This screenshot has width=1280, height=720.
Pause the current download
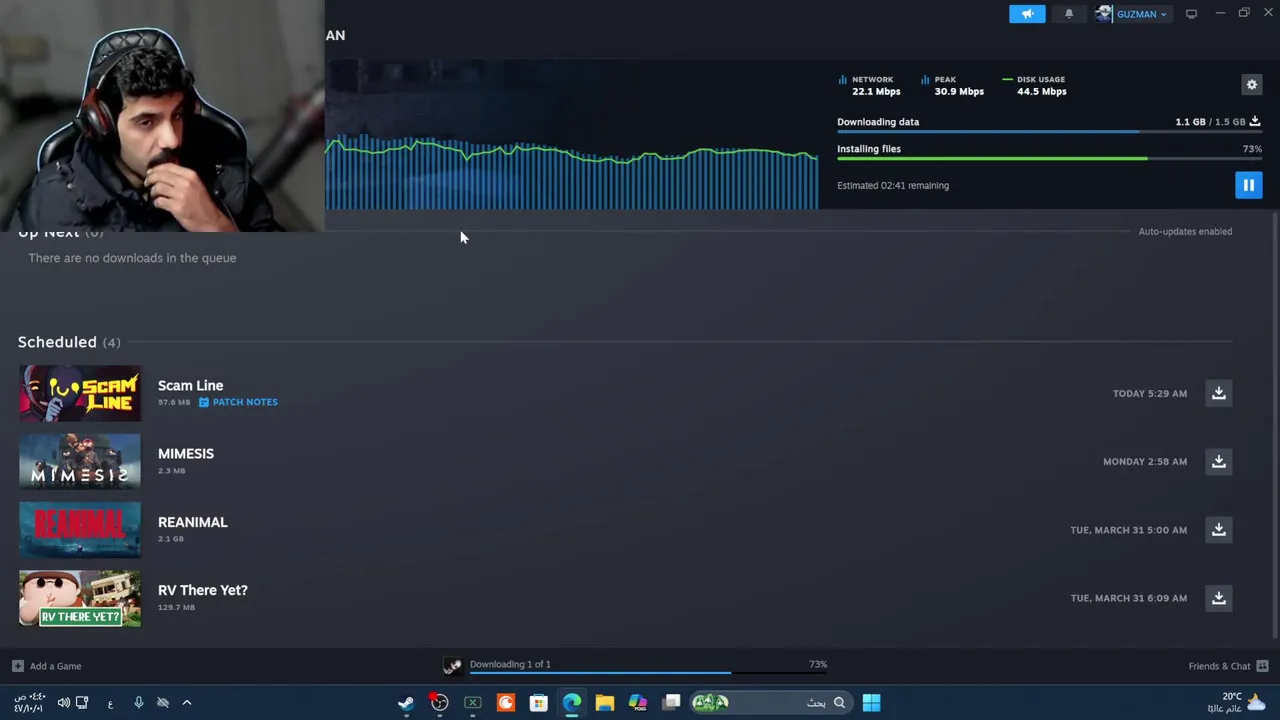click(x=1248, y=185)
